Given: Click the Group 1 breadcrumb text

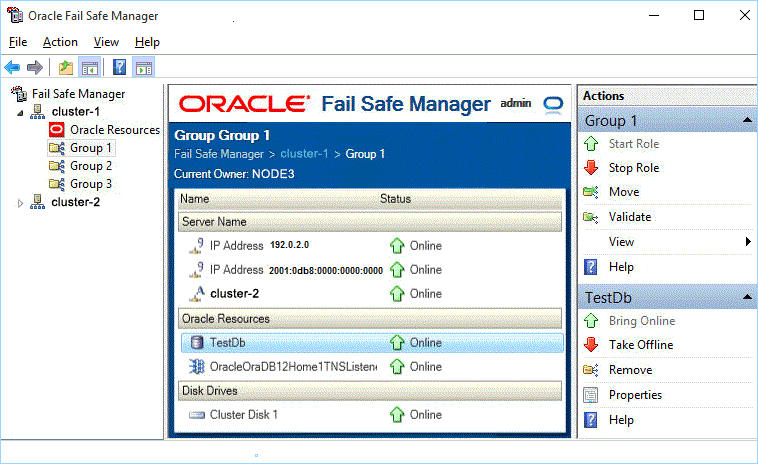Looking at the screenshot, I should click(365, 154).
